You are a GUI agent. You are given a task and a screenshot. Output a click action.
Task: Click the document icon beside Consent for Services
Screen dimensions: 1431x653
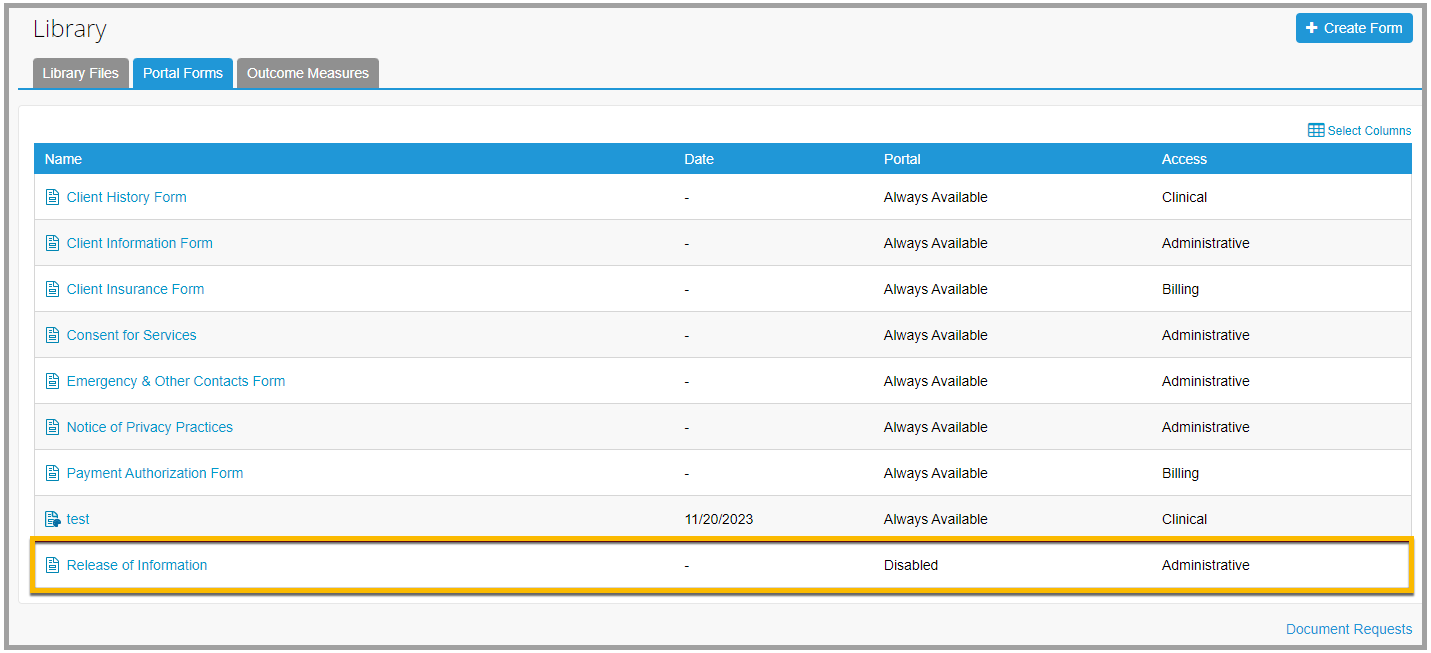coord(53,335)
